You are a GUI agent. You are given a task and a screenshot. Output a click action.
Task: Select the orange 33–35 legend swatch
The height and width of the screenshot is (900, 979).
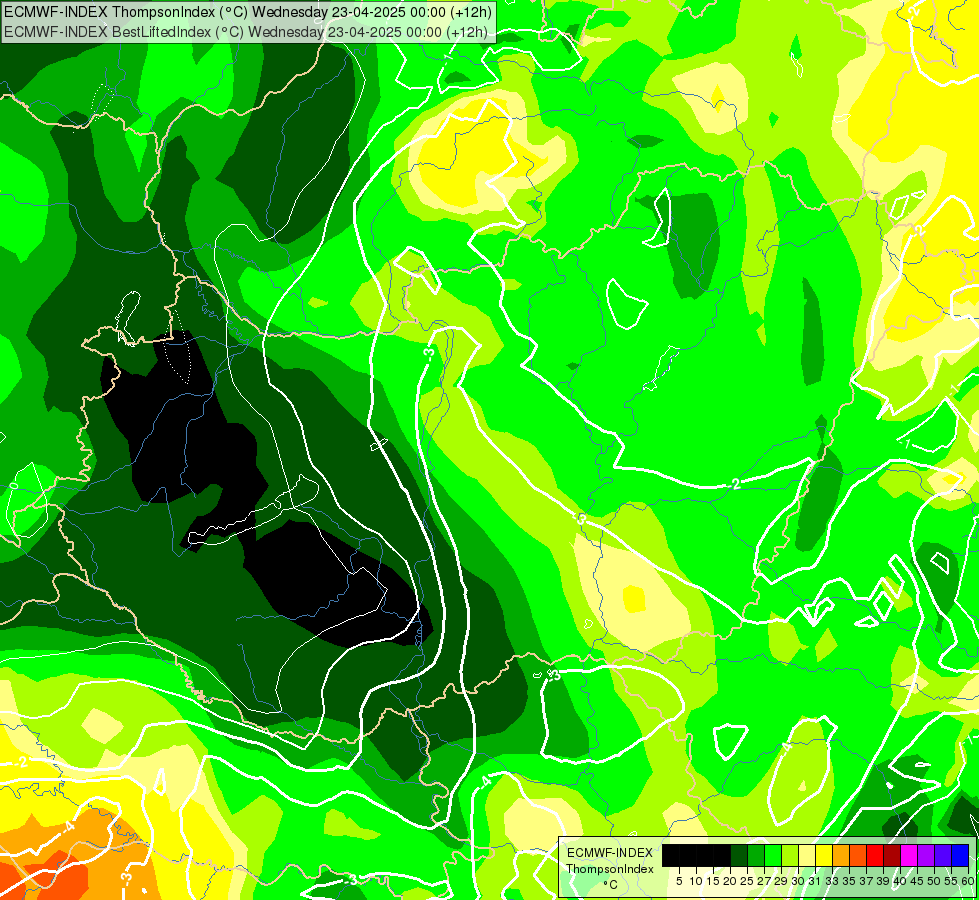841,855
